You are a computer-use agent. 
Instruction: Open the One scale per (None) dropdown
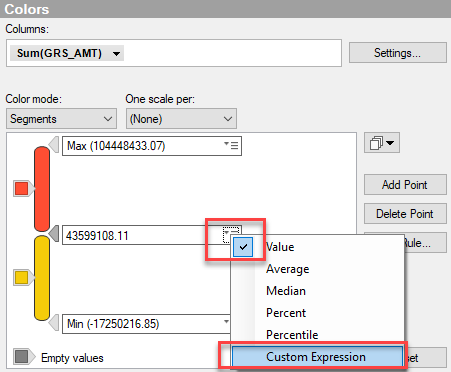pyautogui.click(x=181, y=119)
